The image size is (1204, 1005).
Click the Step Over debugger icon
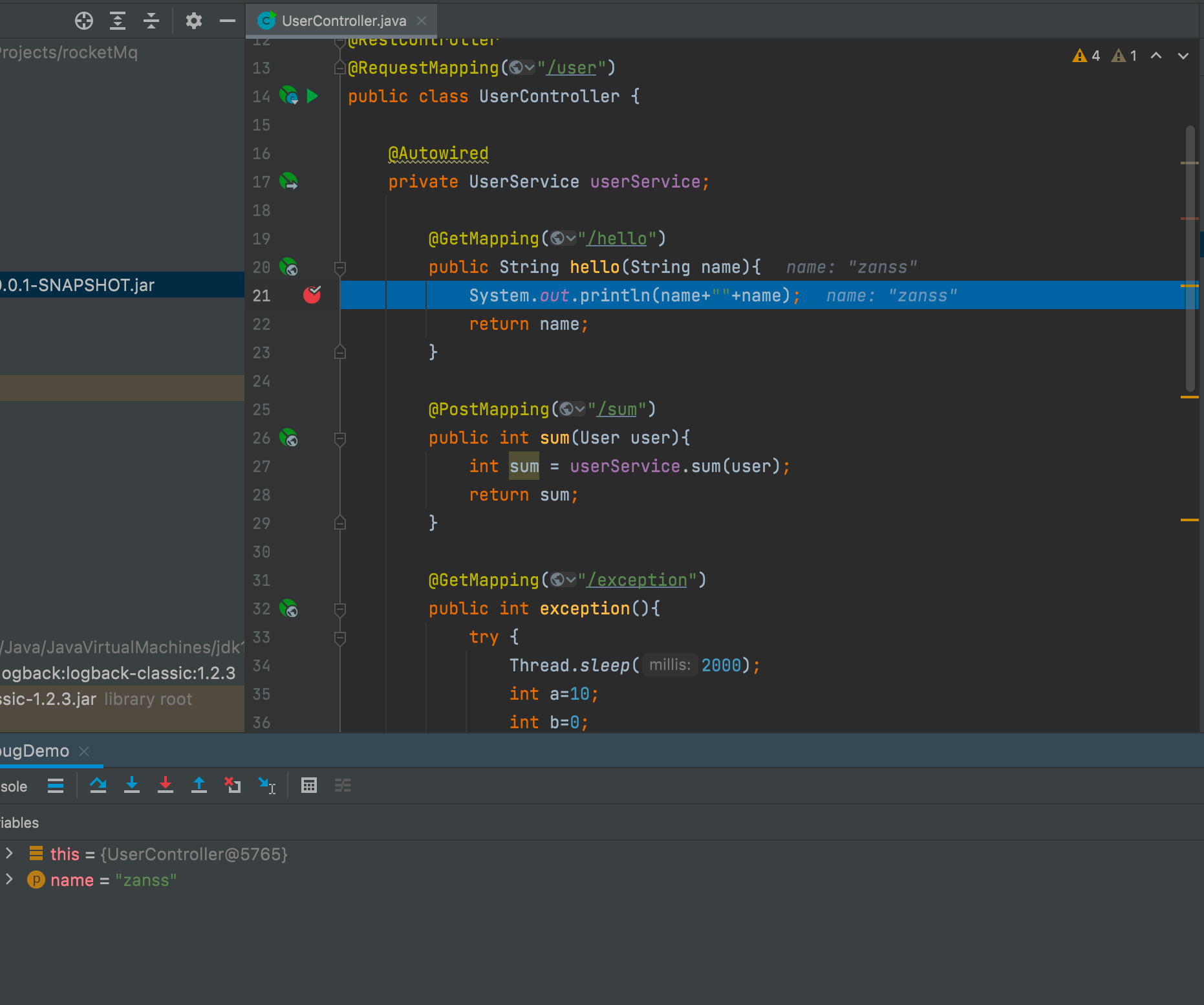pos(98,785)
